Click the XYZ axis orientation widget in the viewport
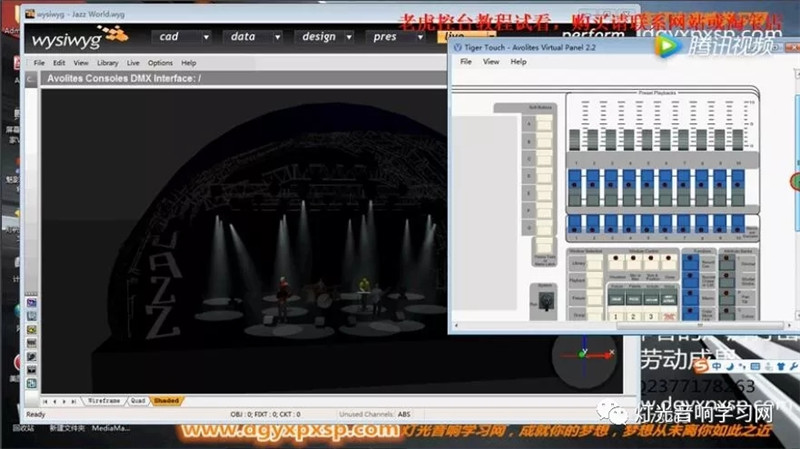Viewport: 800px width, 449px height. 585,356
